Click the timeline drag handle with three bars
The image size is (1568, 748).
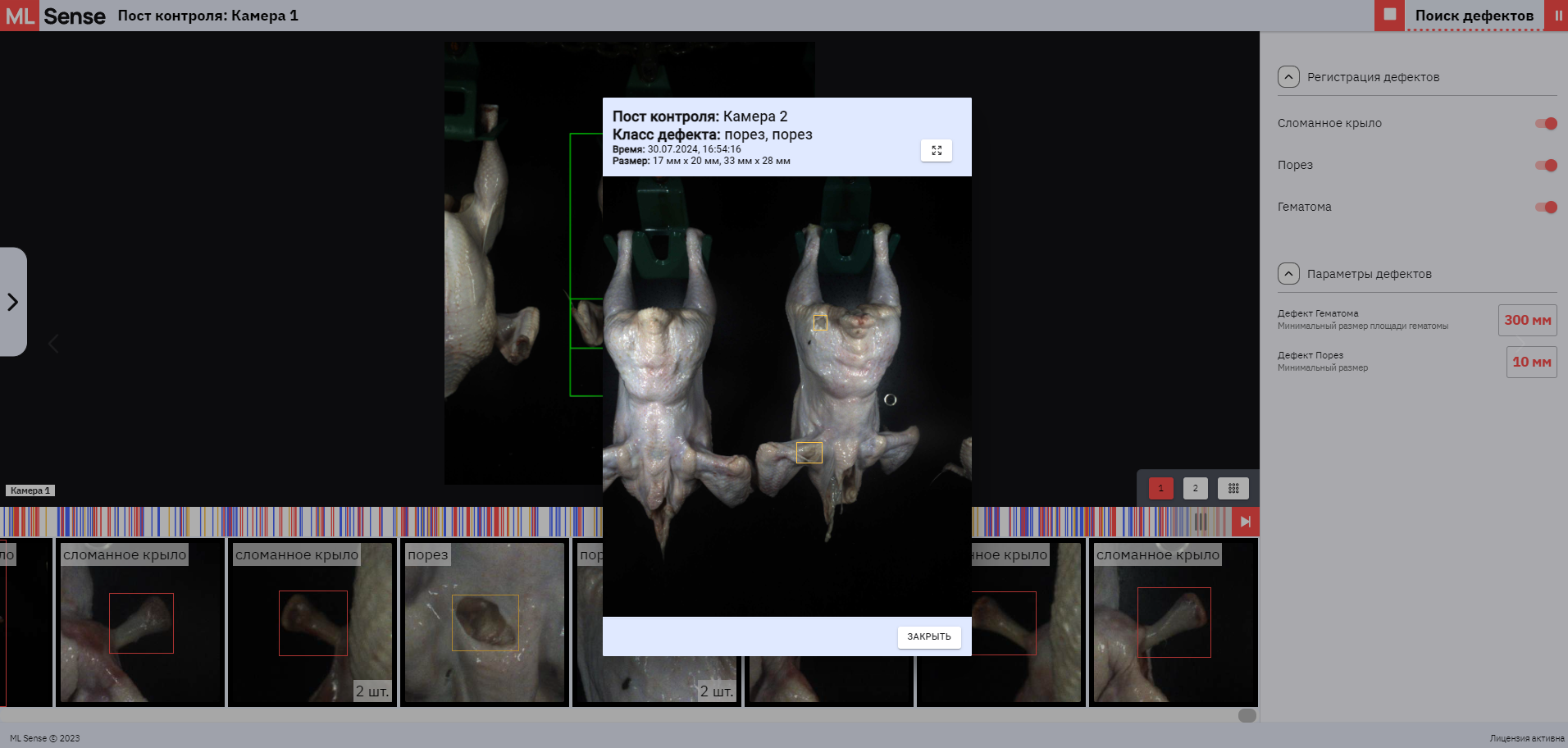(1201, 522)
